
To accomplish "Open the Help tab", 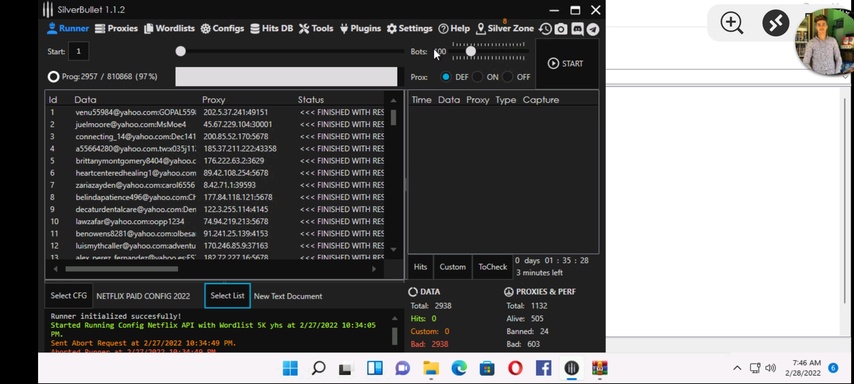I will pos(454,29).
